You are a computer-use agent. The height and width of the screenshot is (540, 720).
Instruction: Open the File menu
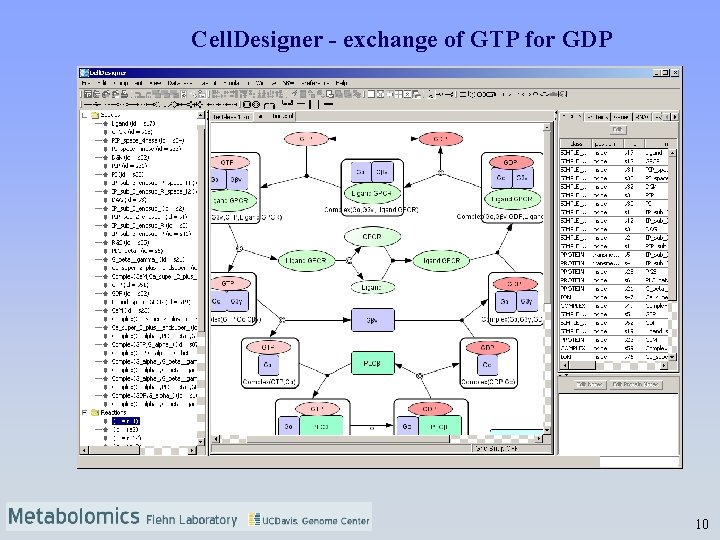point(86,83)
